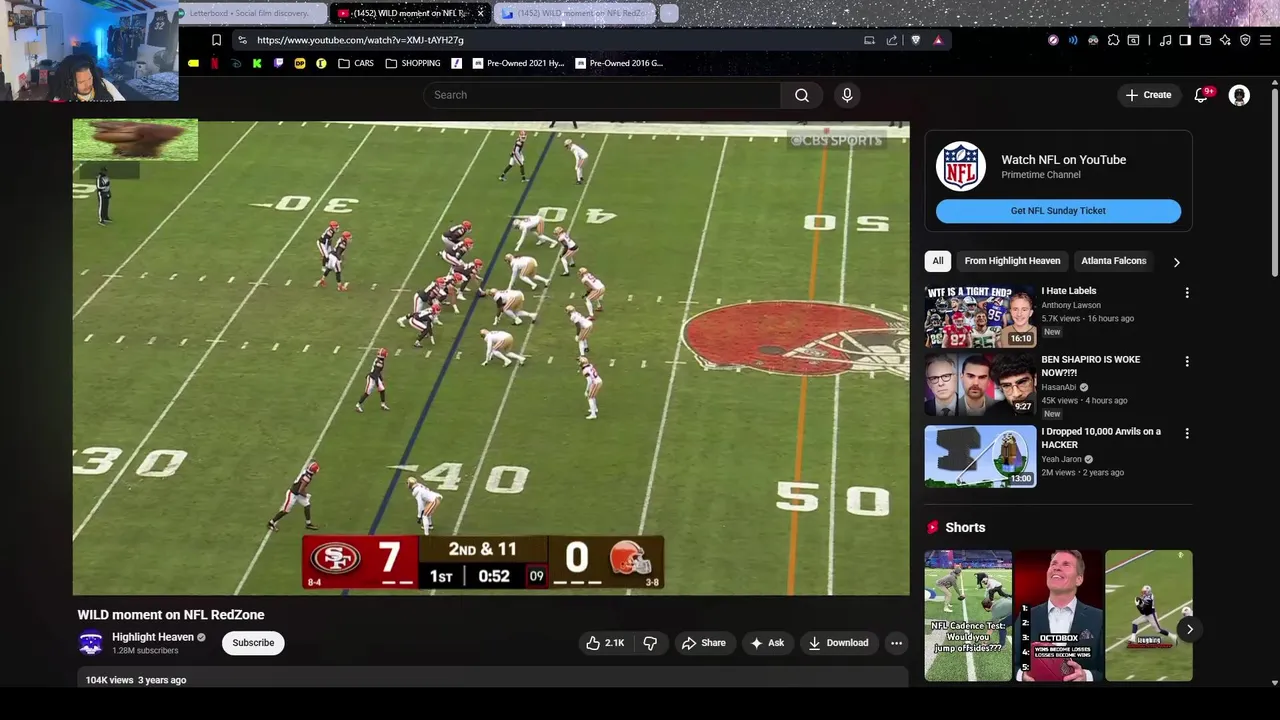Click the YouTube Create button
1280x720 pixels.
[x=1148, y=95]
